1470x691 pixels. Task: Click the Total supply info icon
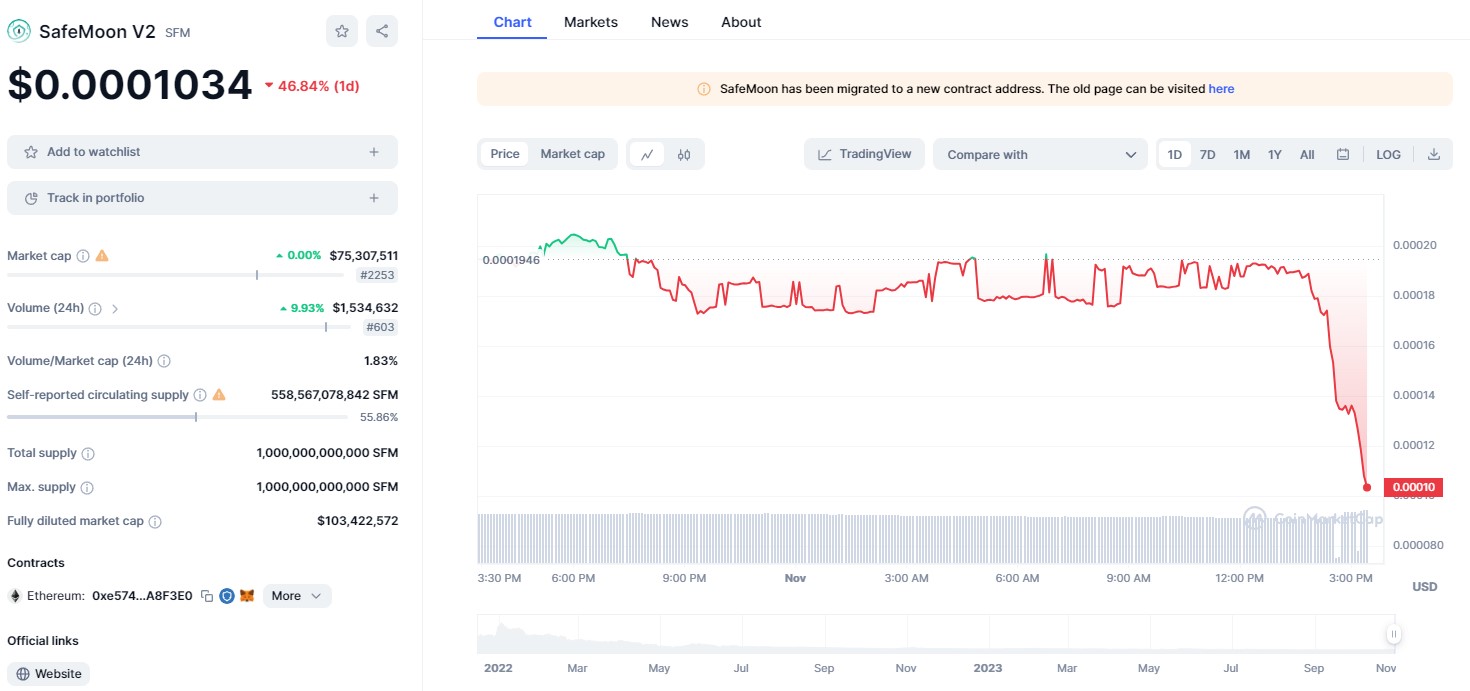click(88, 454)
